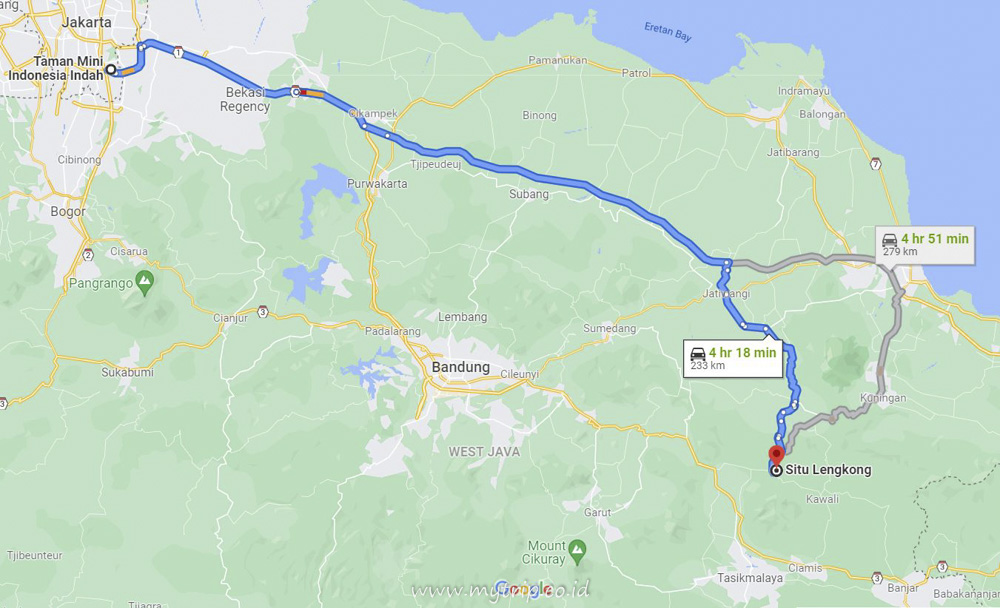The width and height of the screenshot is (1000, 608).
Task: Click the Pangrango mountain icon
Action: click(x=145, y=283)
